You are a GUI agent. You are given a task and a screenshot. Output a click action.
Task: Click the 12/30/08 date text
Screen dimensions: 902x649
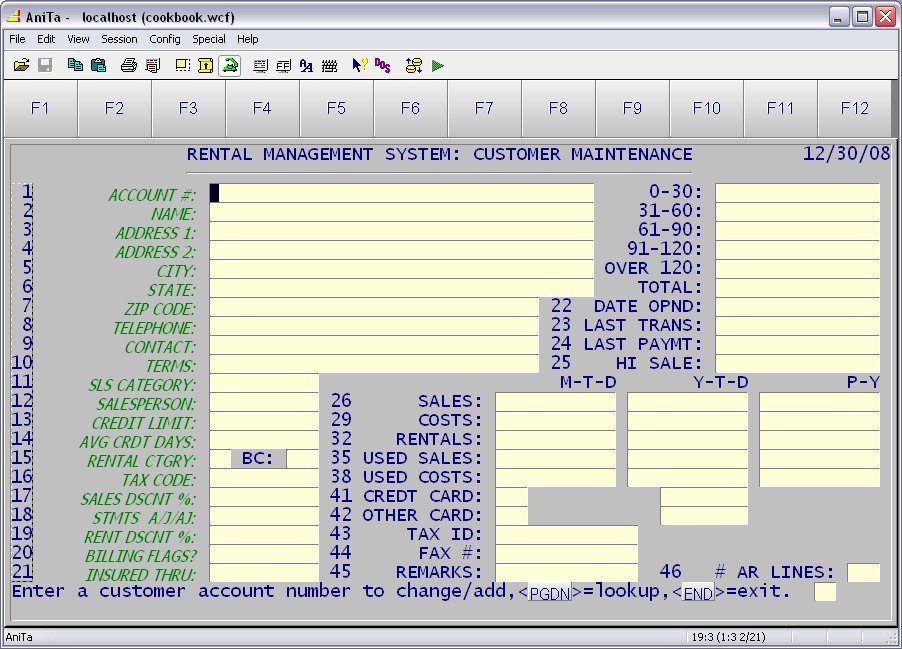[846, 154]
